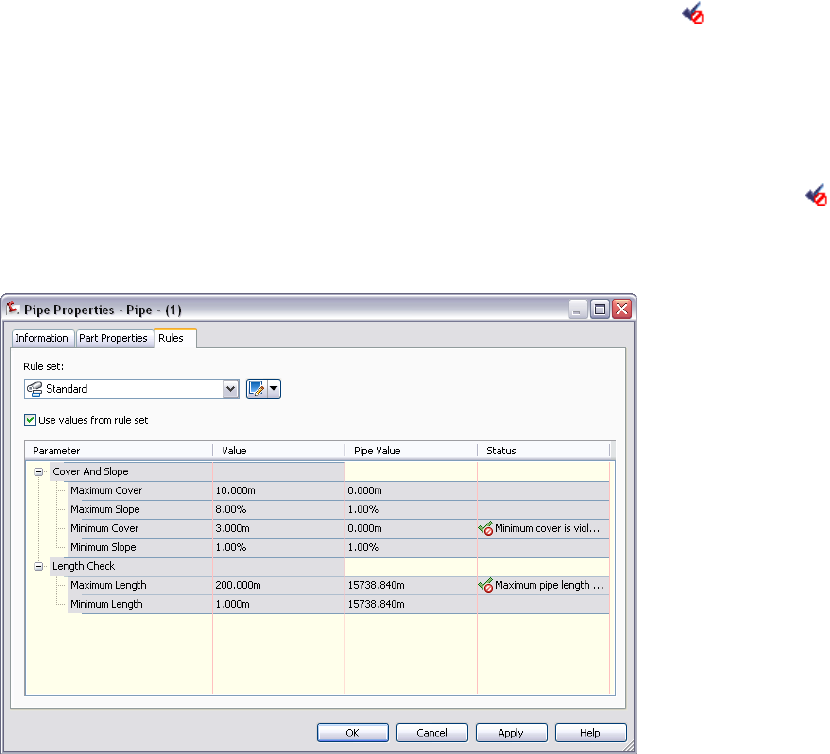Click the 3.000m Minimum Cover value

(232, 528)
